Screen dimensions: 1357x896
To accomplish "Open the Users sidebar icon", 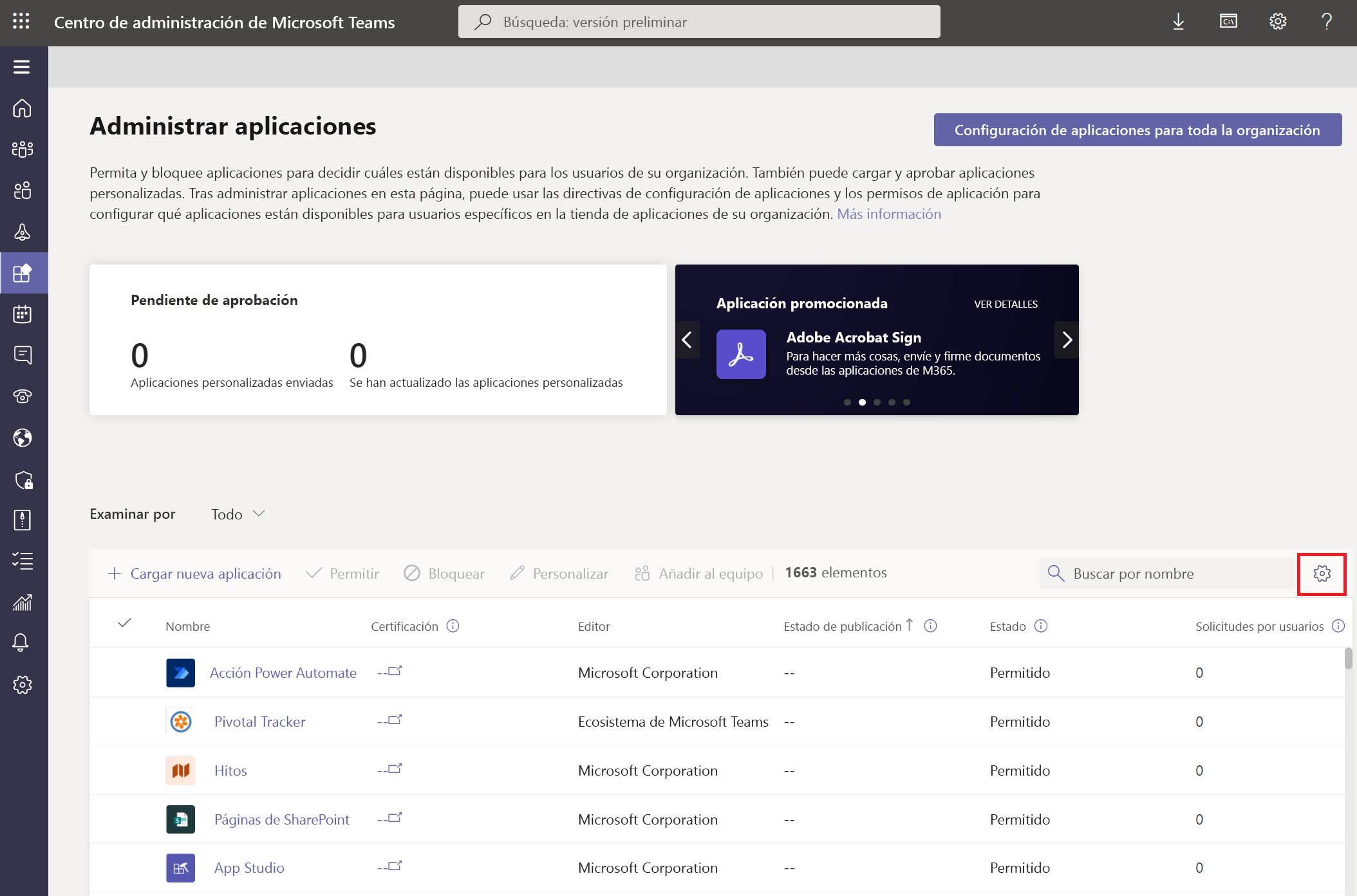I will click(x=23, y=191).
